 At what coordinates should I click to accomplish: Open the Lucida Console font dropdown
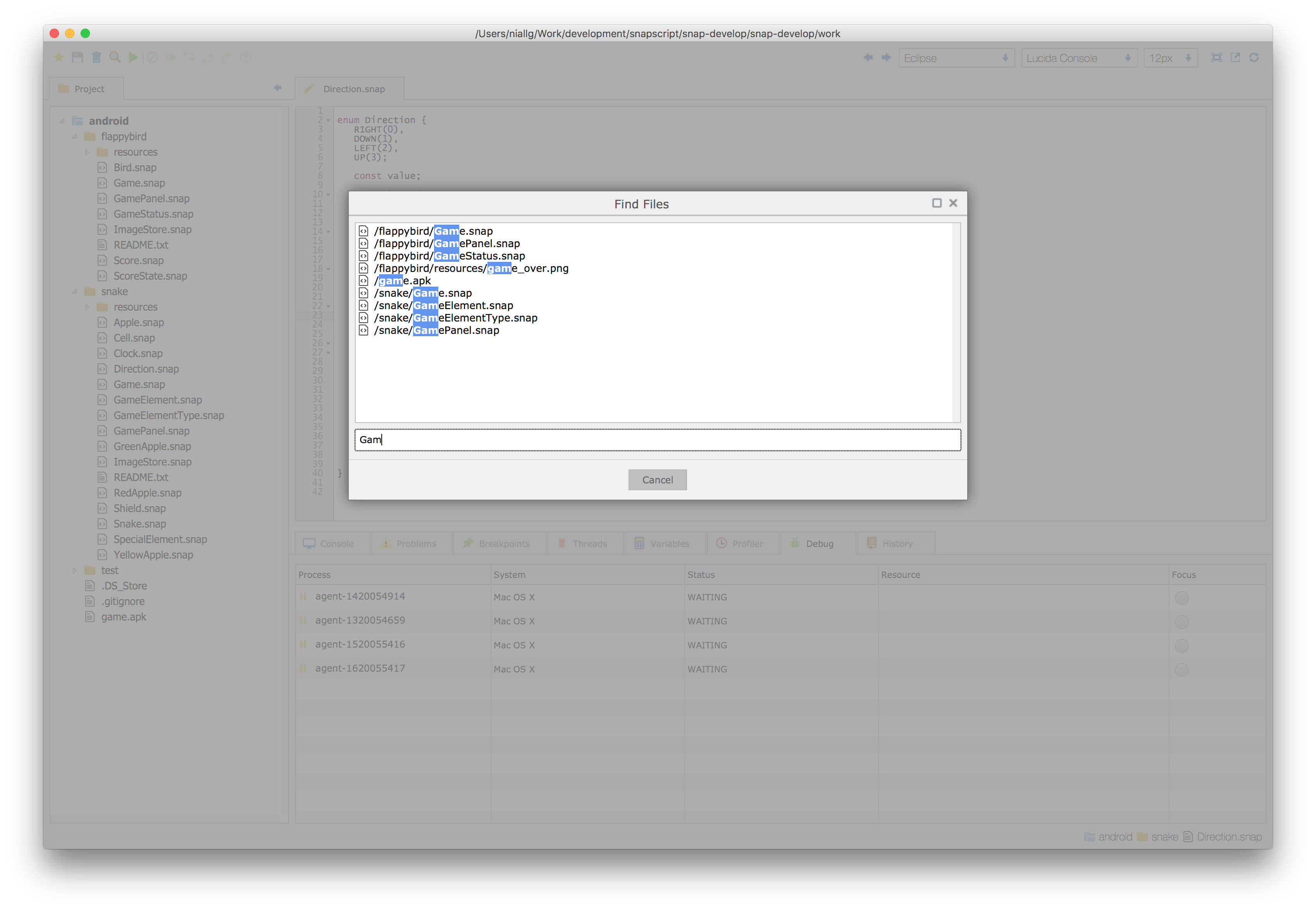(x=1078, y=58)
